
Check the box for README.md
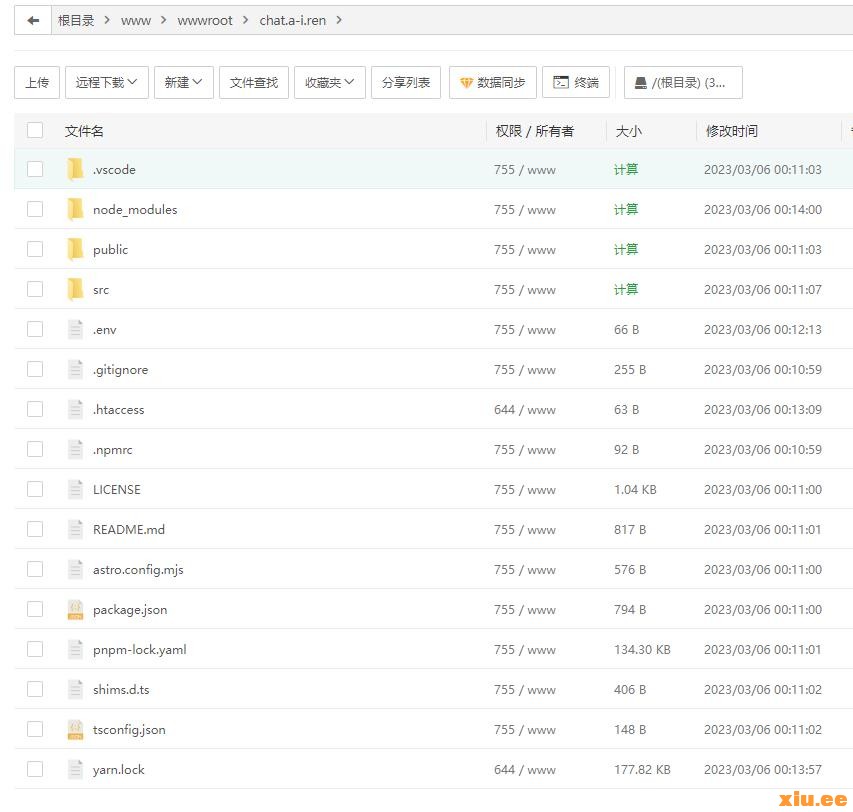pyautogui.click(x=35, y=529)
